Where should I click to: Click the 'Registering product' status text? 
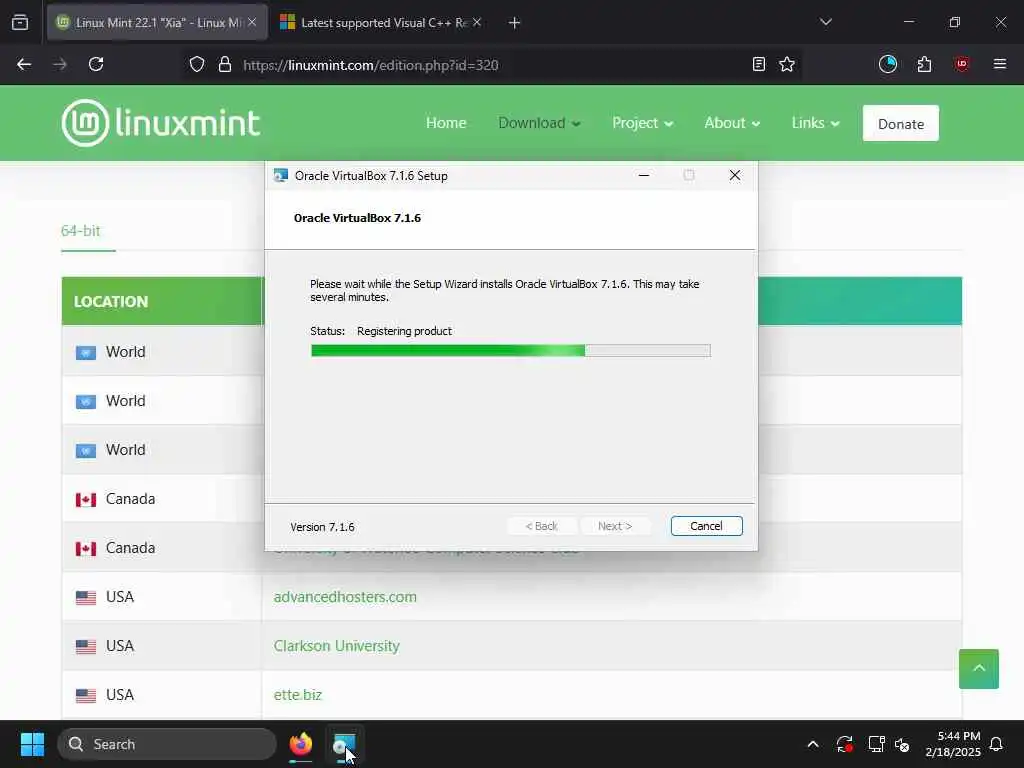coord(404,331)
